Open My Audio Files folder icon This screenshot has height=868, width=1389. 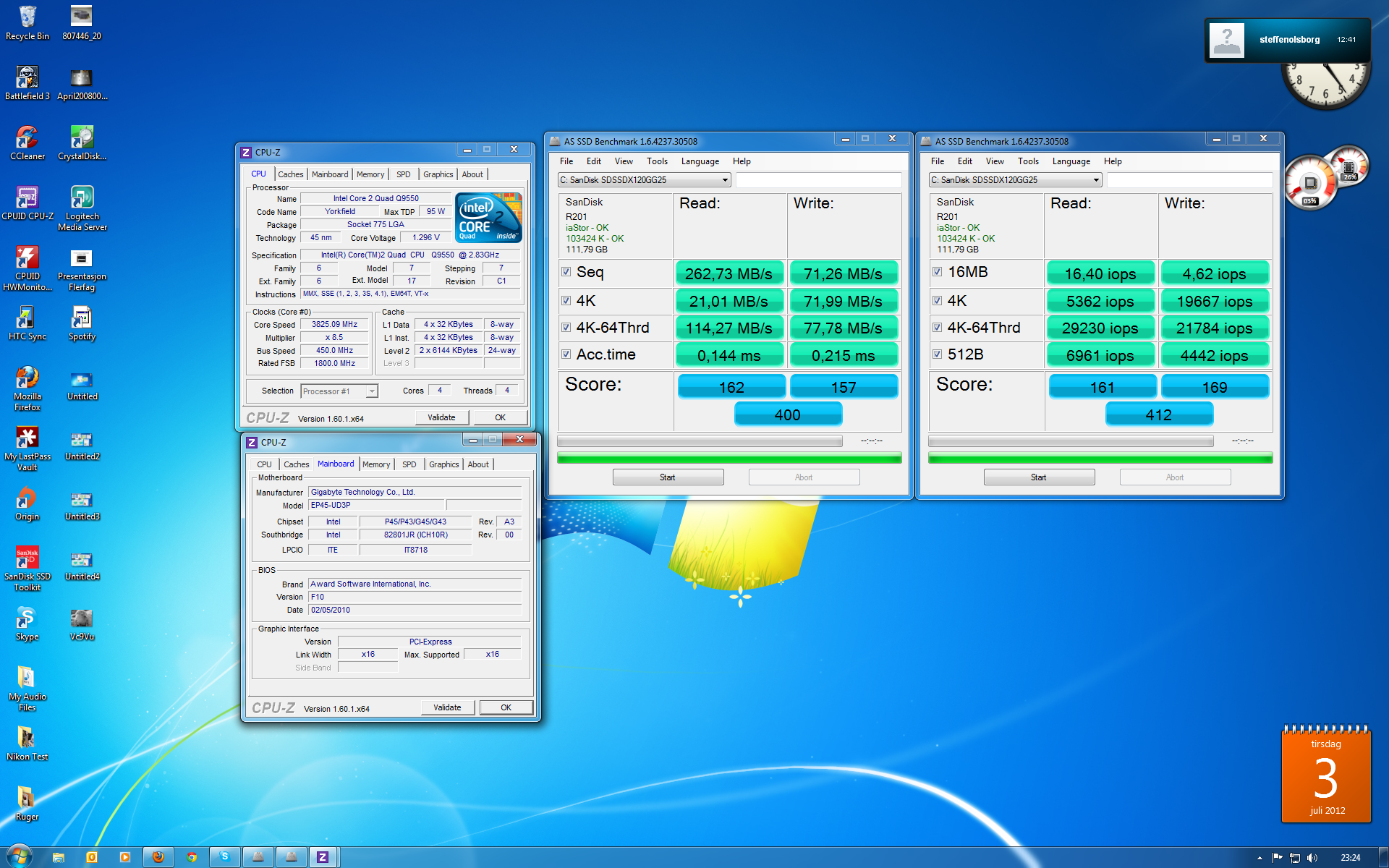click(x=27, y=689)
